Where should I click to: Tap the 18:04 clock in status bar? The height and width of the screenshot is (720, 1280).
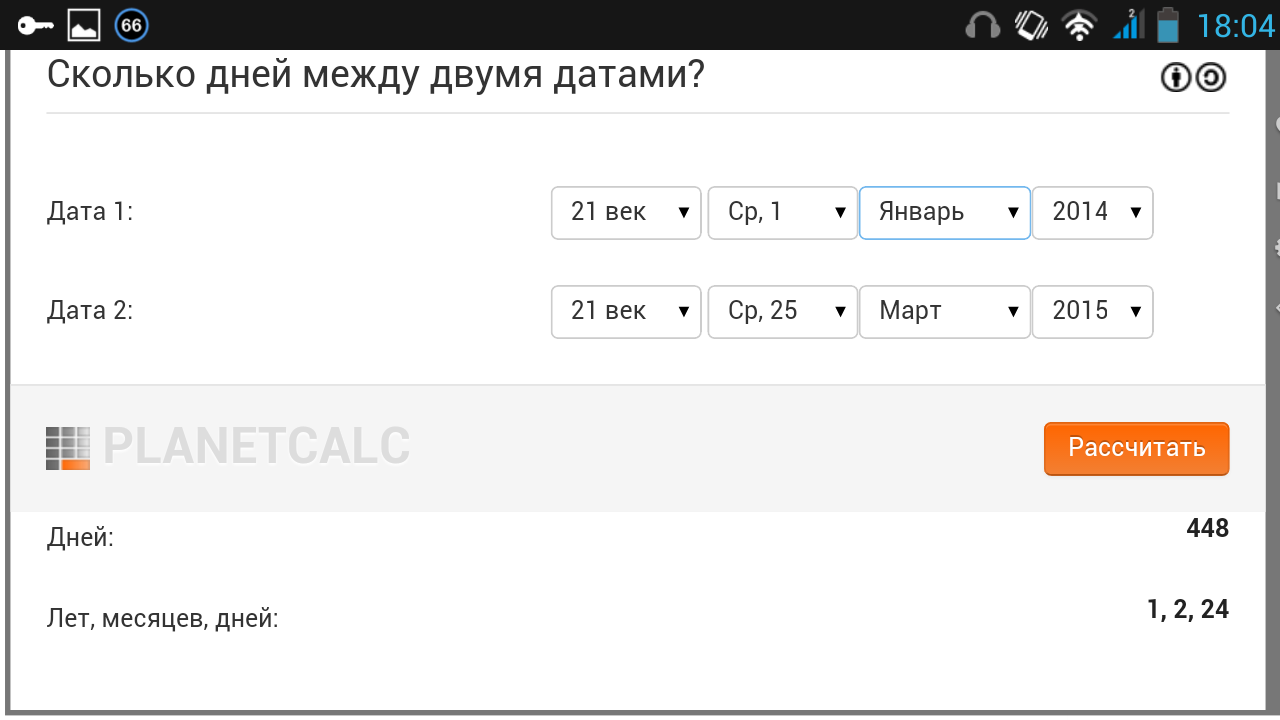(x=1236, y=25)
